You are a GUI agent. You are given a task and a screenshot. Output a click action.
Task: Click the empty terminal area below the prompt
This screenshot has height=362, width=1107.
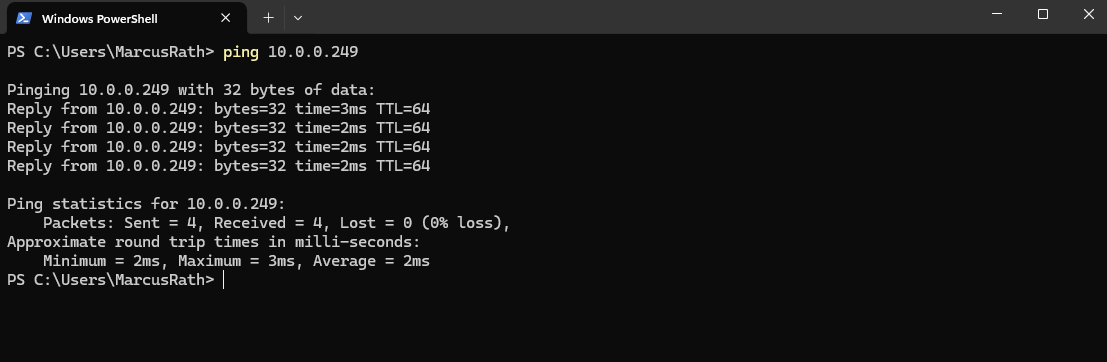coord(554,325)
